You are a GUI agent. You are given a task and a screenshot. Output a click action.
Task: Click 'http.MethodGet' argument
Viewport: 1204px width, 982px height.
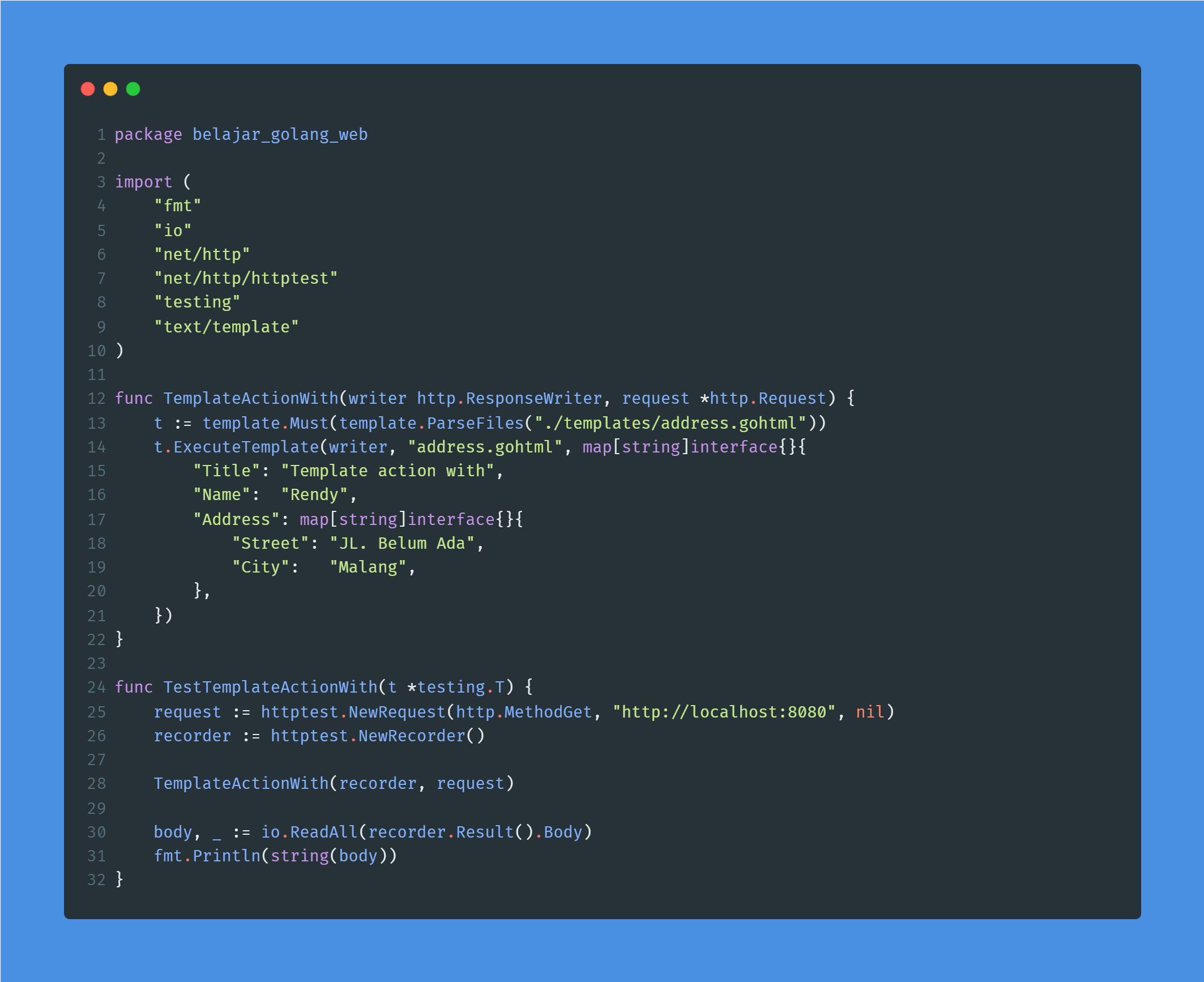524,712
